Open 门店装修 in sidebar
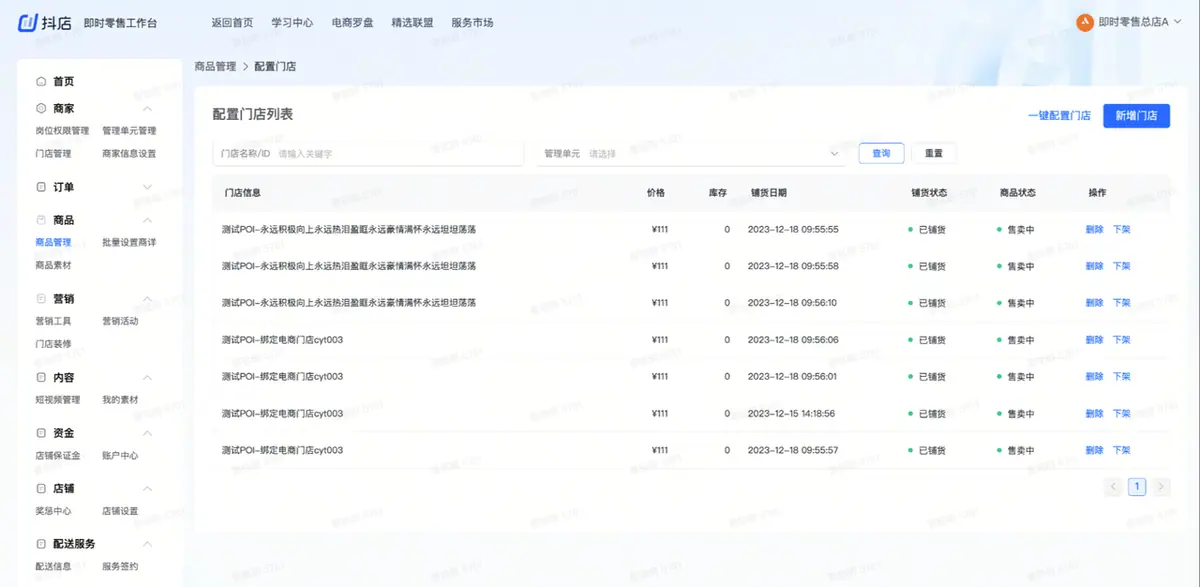The height and width of the screenshot is (587, 1200). pyautogui.click(x=53, y=344)
